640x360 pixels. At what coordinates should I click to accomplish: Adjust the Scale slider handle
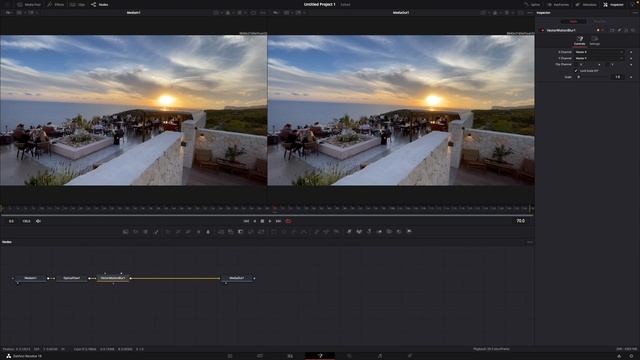(x=579, y=77)
